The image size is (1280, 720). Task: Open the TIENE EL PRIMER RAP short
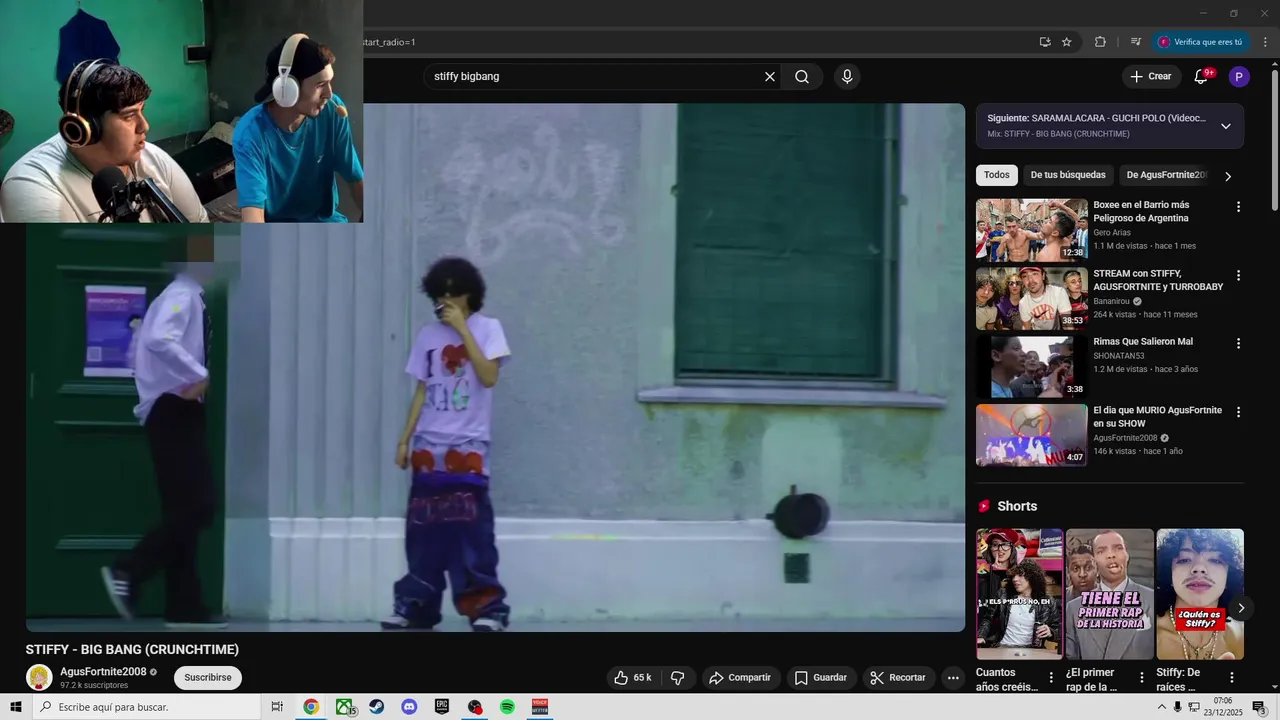coord(1110,594)
